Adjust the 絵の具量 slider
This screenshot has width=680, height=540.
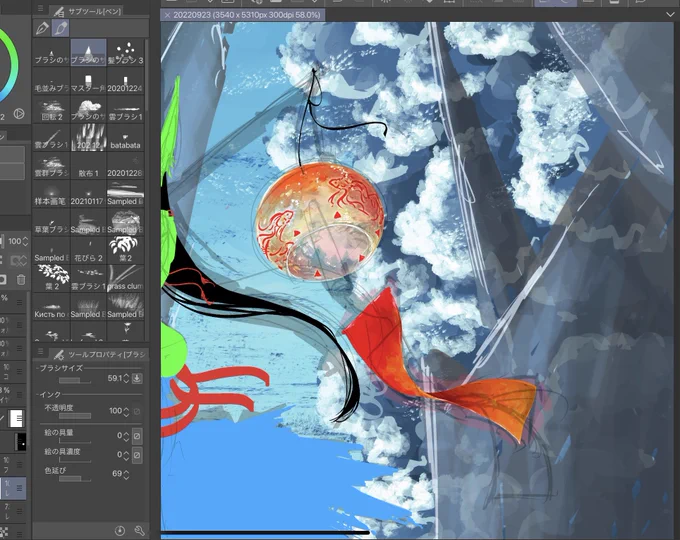coord(75,441)
